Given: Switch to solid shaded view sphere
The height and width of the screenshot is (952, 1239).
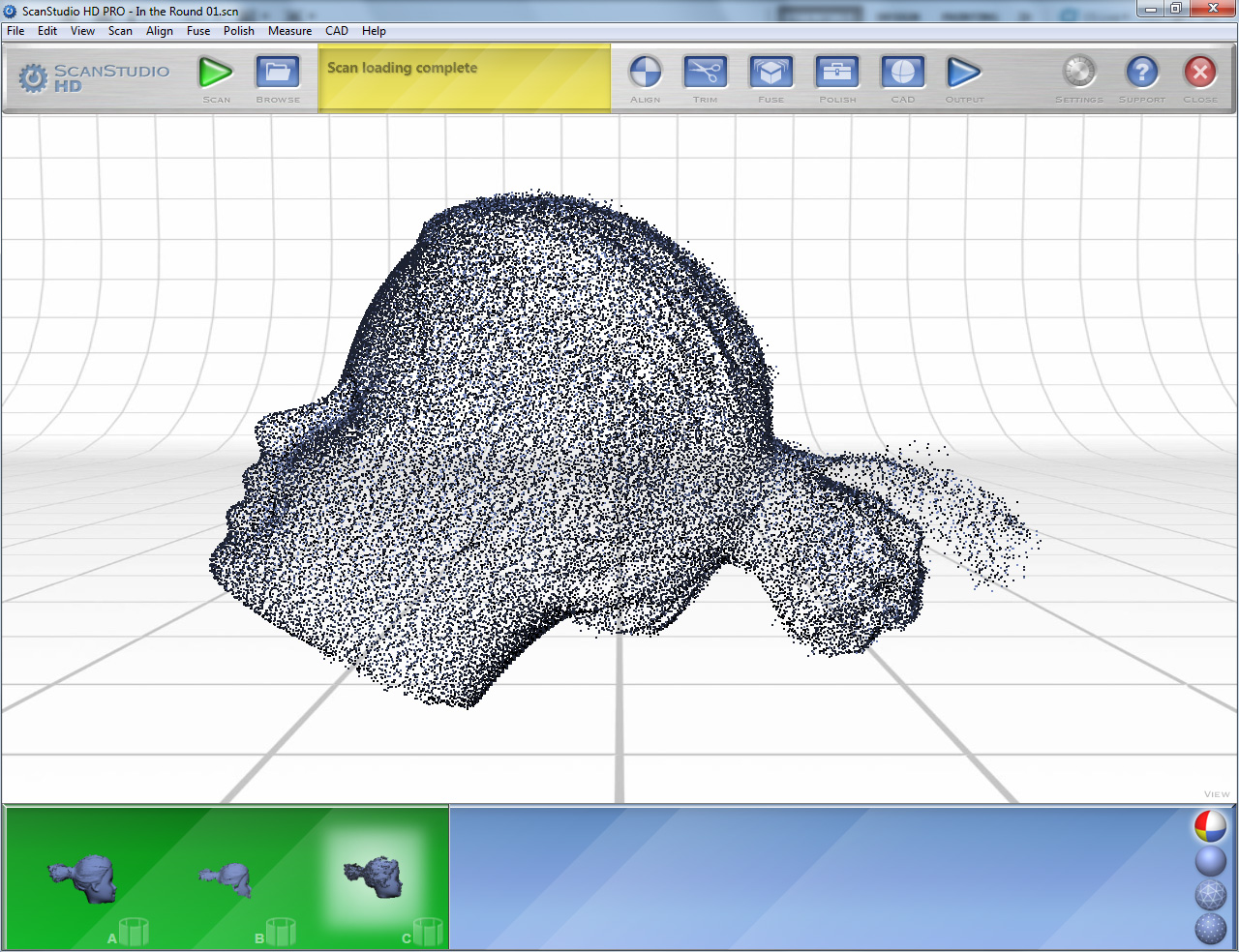Looking at the screenshot, I should (x=1210, y=860).
